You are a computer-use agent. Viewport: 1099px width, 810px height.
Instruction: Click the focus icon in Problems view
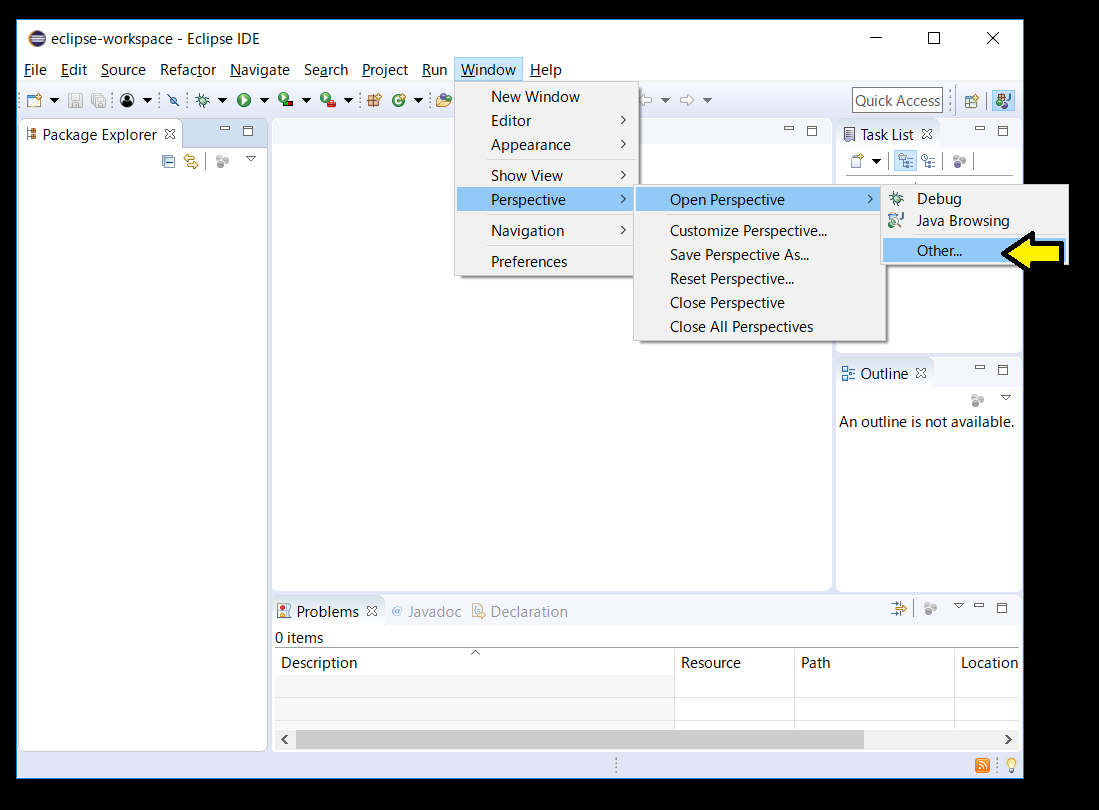[x=931, y=609]
